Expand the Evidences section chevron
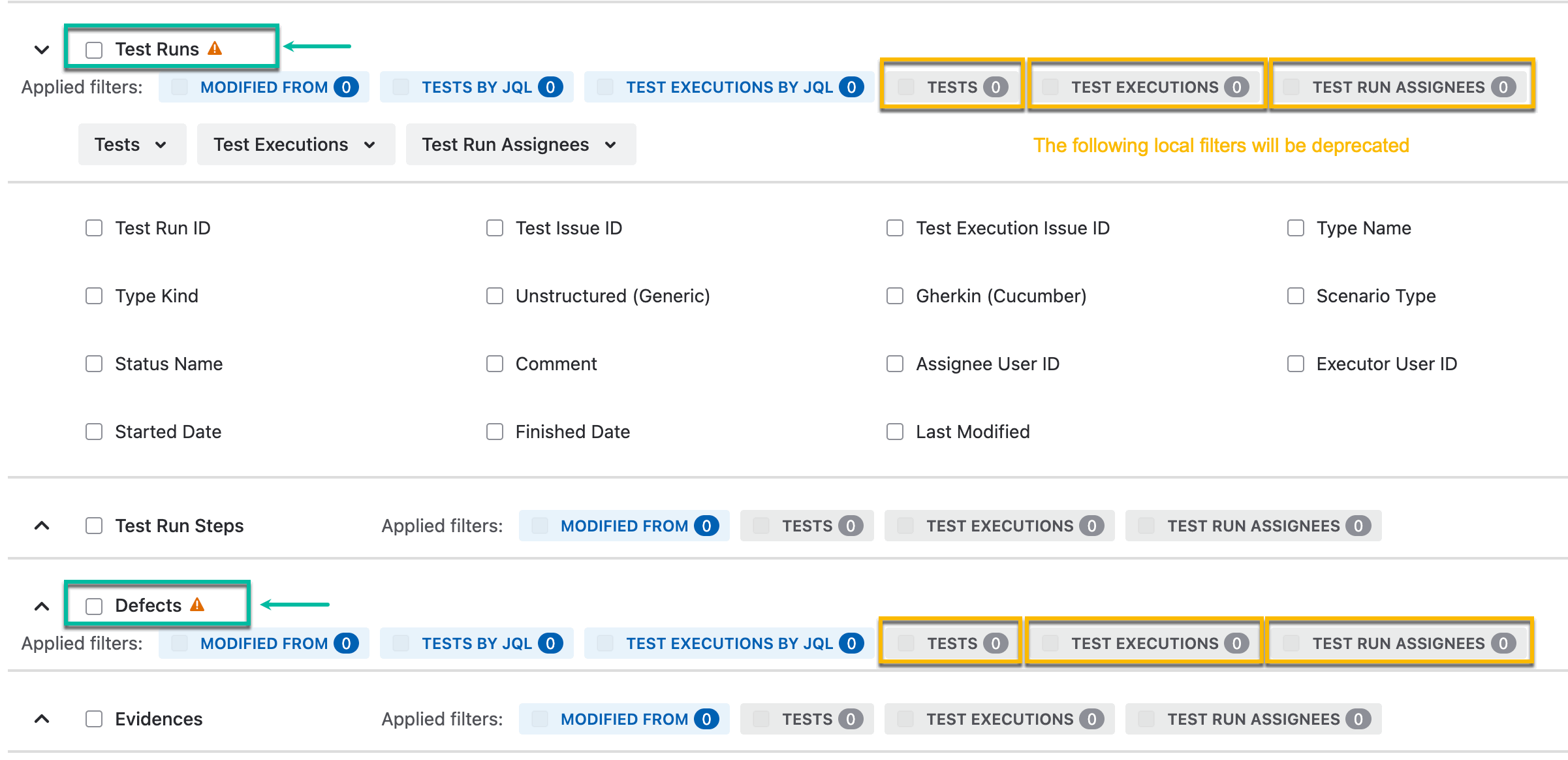This screenshot has height=760, width=1568. click(x=42, y=719)
